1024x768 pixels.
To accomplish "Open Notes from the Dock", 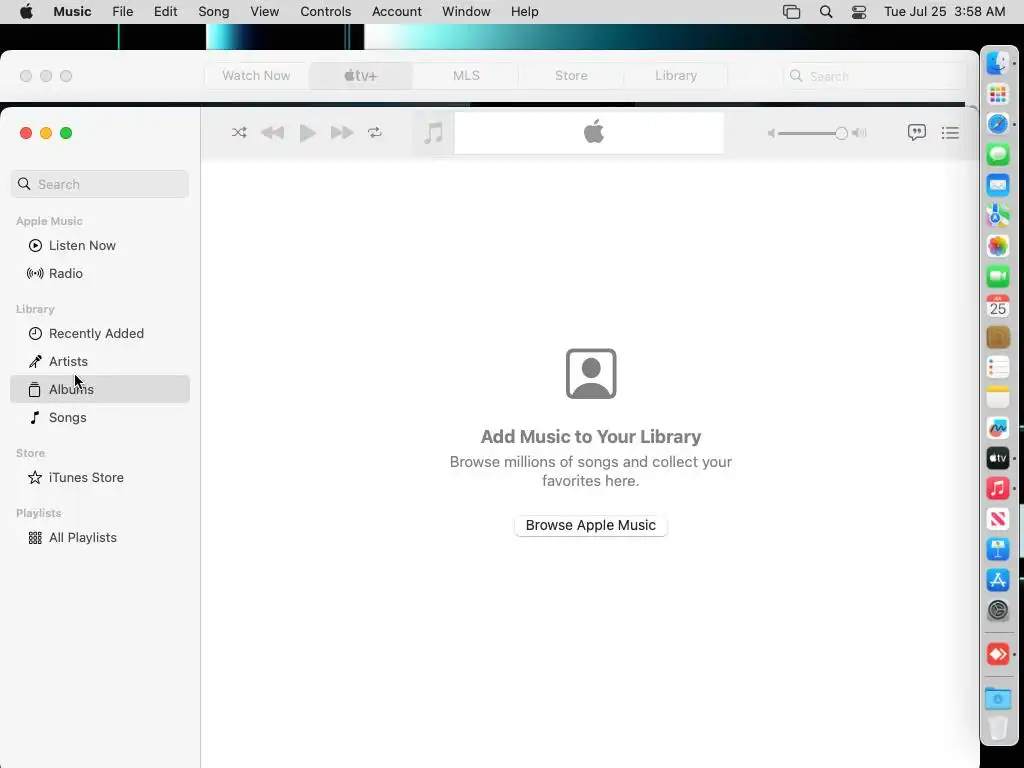I will click(998, 397).
